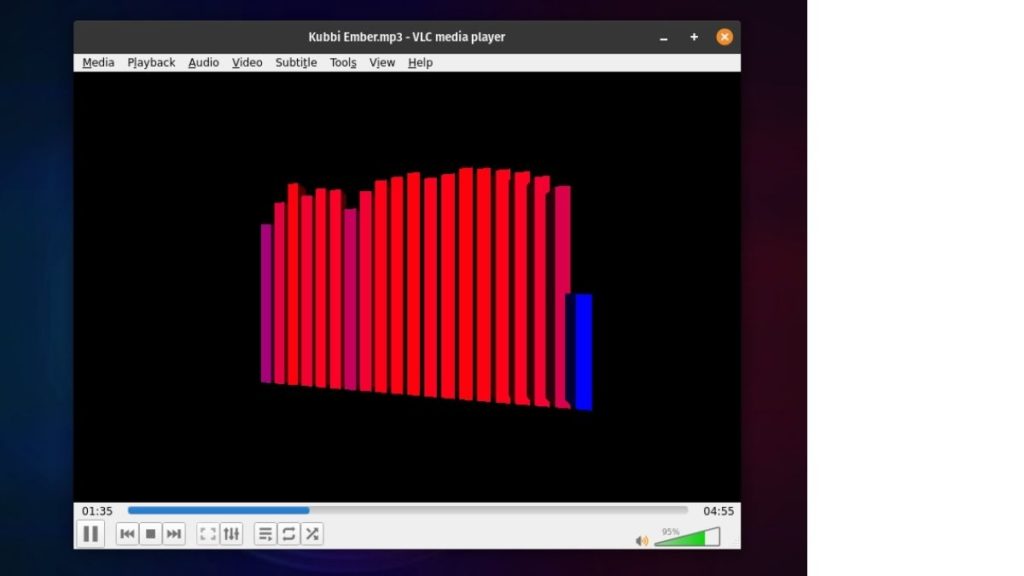This screenshot has height=576, width=1024.
Task: Open the Help menu
Action: [420, 62]
